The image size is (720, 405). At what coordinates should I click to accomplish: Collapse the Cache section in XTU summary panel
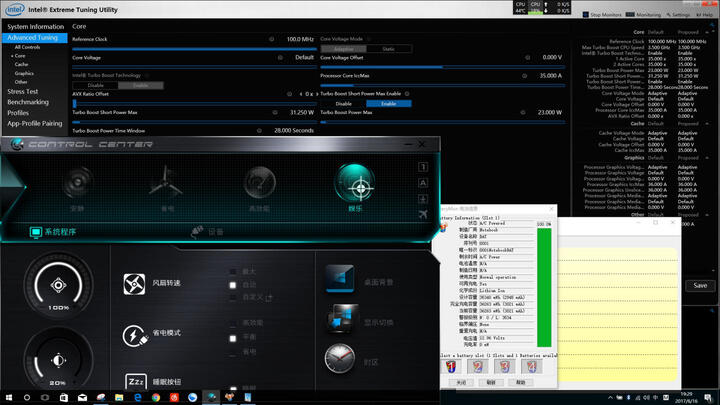click(x=708, y=124)
